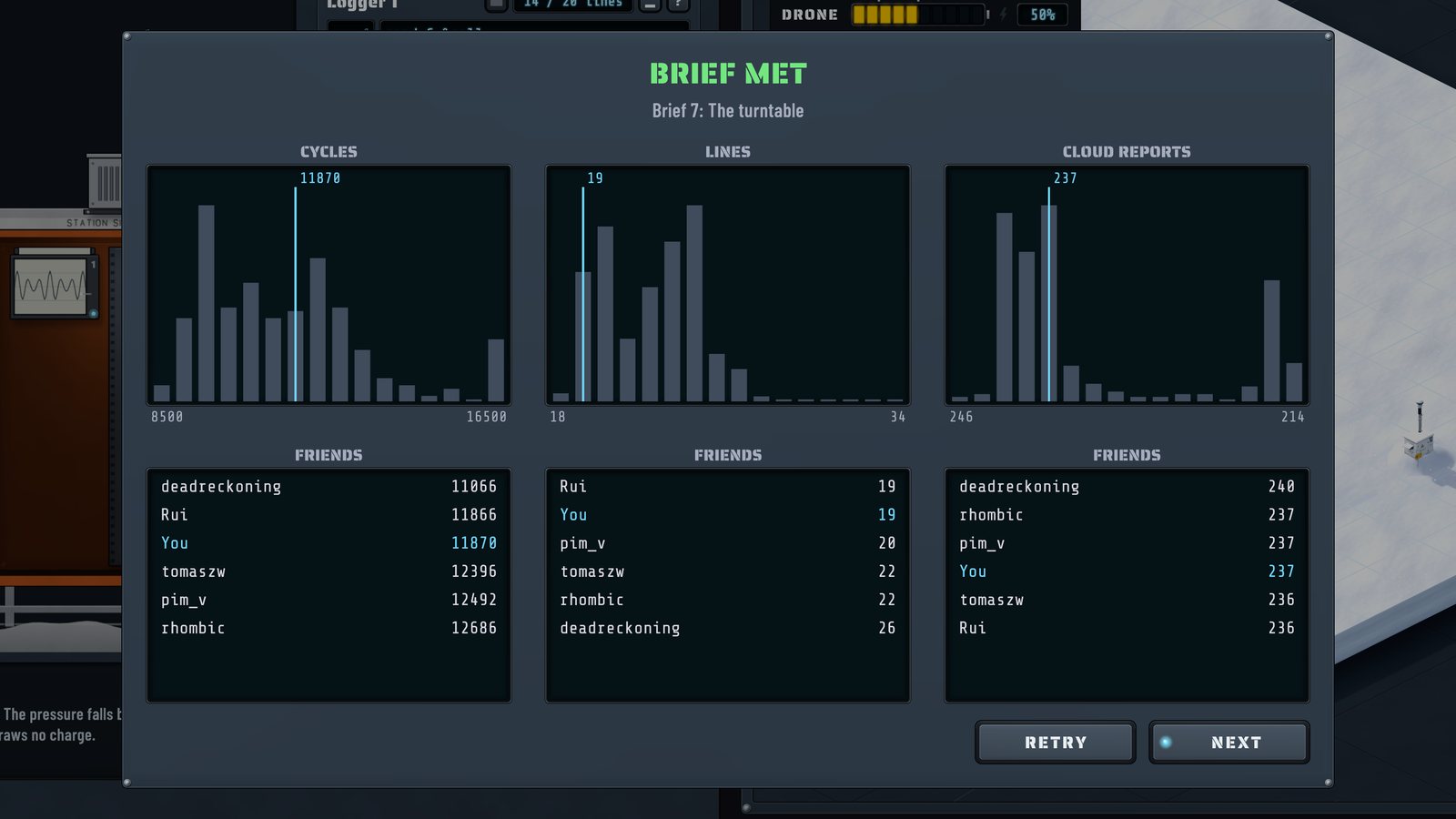Click the 34 axis label under LINES
Screen dimensions: 1456x819
coord(898,417)
